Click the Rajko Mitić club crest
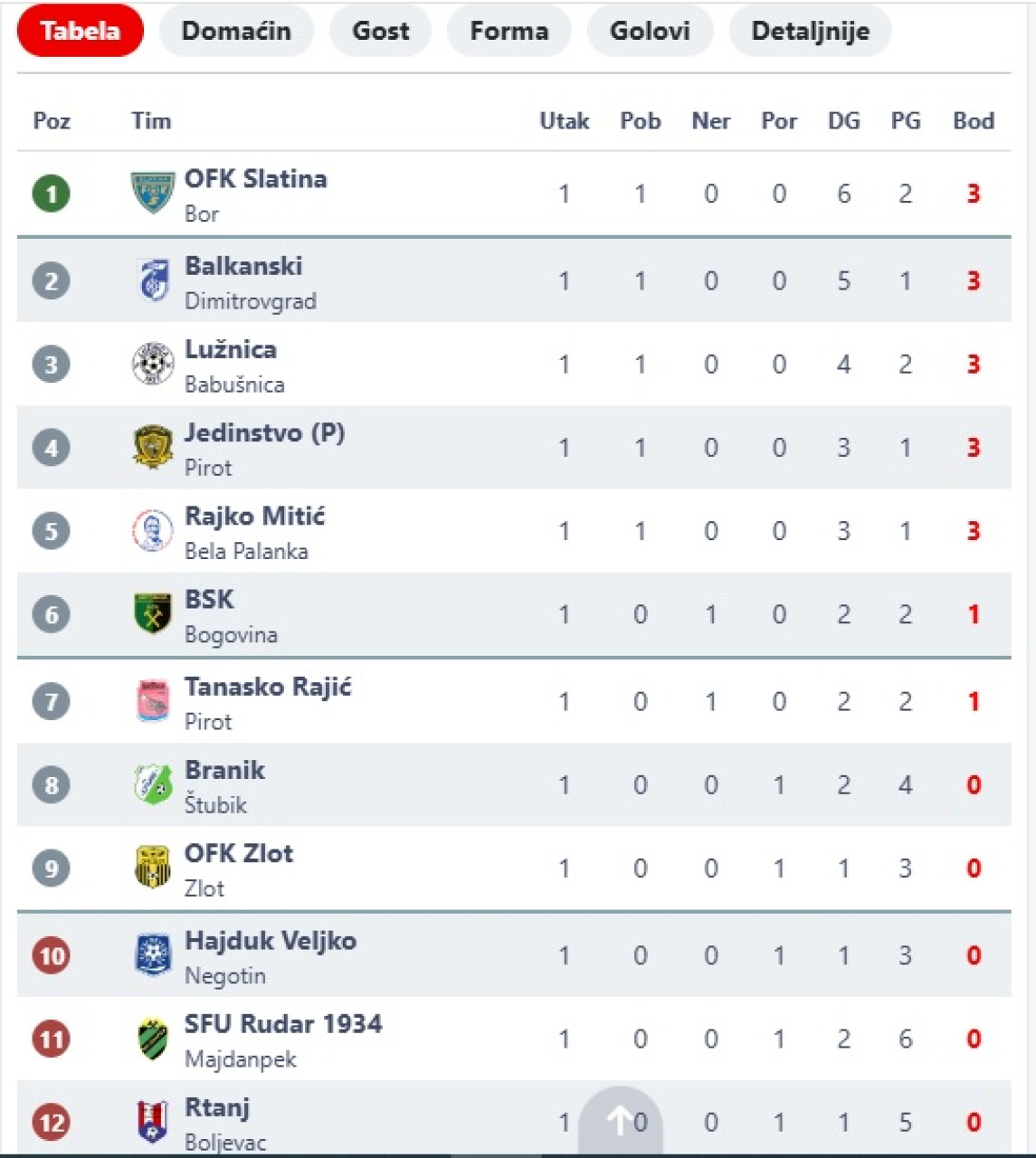This screenshot has width=1036, height=1158. [x=153, y=531]
